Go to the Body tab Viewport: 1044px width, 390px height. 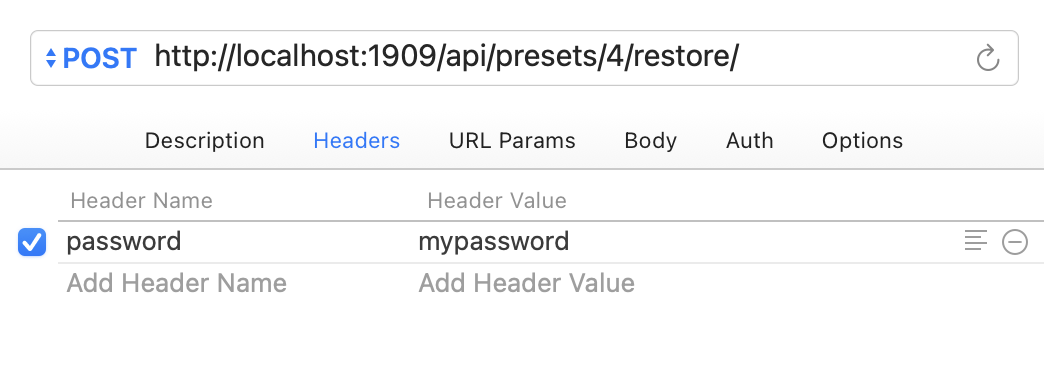point(651,140)
